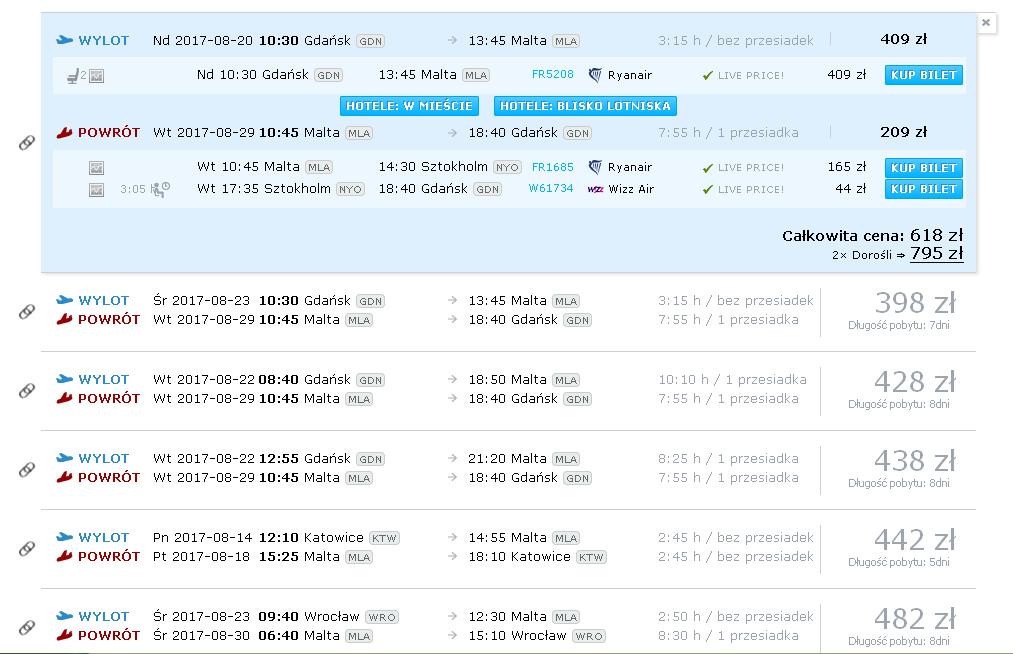Open HOTELE: BLISKO LOTNISKA hotels button
Image resolution: width=1013 pixels, height=654 pixels.
pos(585,106)
